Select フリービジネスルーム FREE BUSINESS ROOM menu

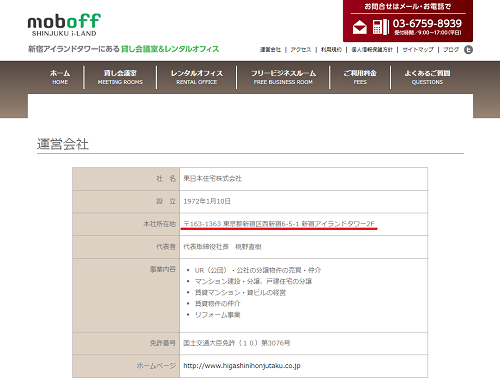tap(283, 77)
